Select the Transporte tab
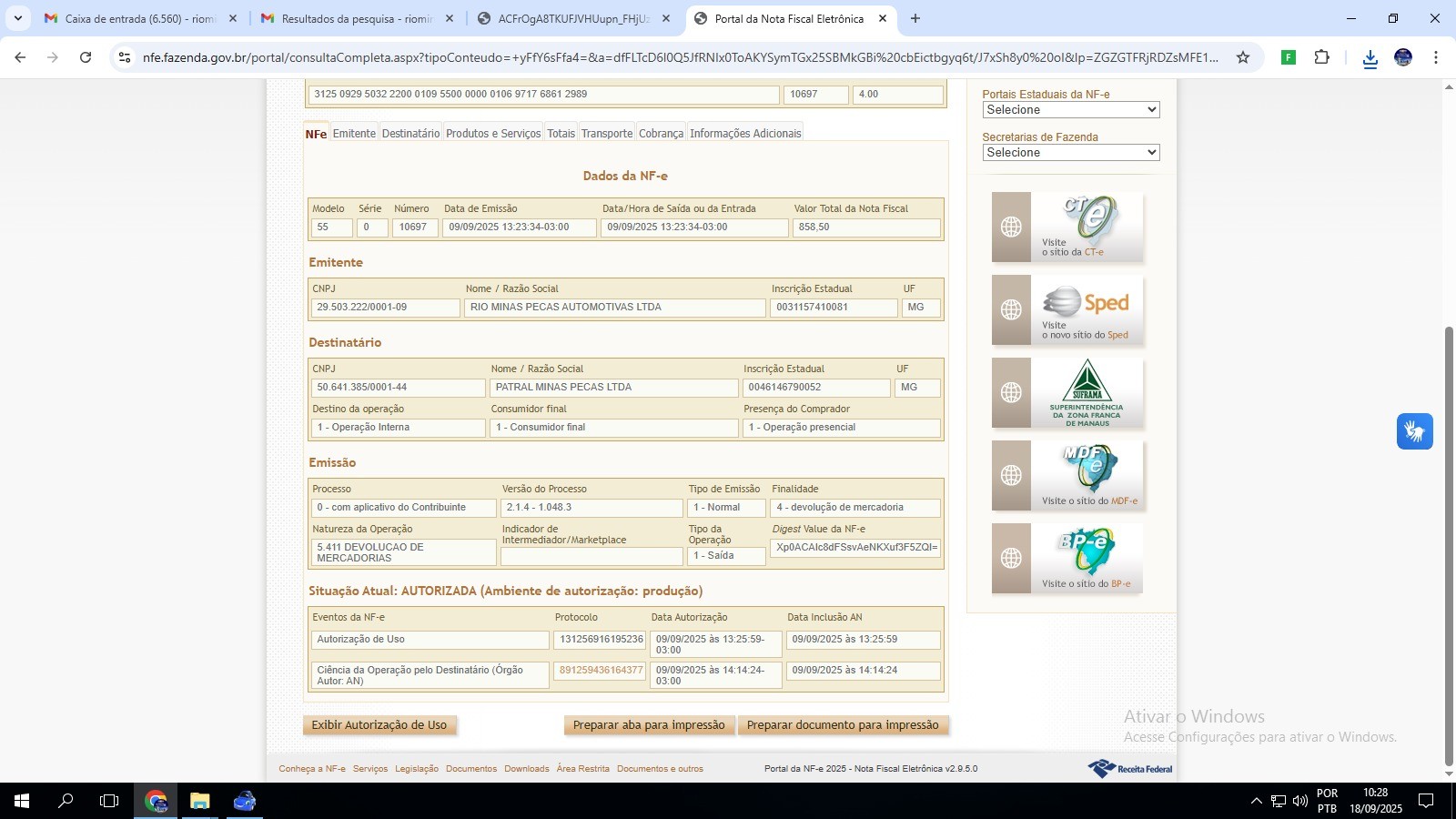Screen dimensions: 1456x819 pos(606,134)
